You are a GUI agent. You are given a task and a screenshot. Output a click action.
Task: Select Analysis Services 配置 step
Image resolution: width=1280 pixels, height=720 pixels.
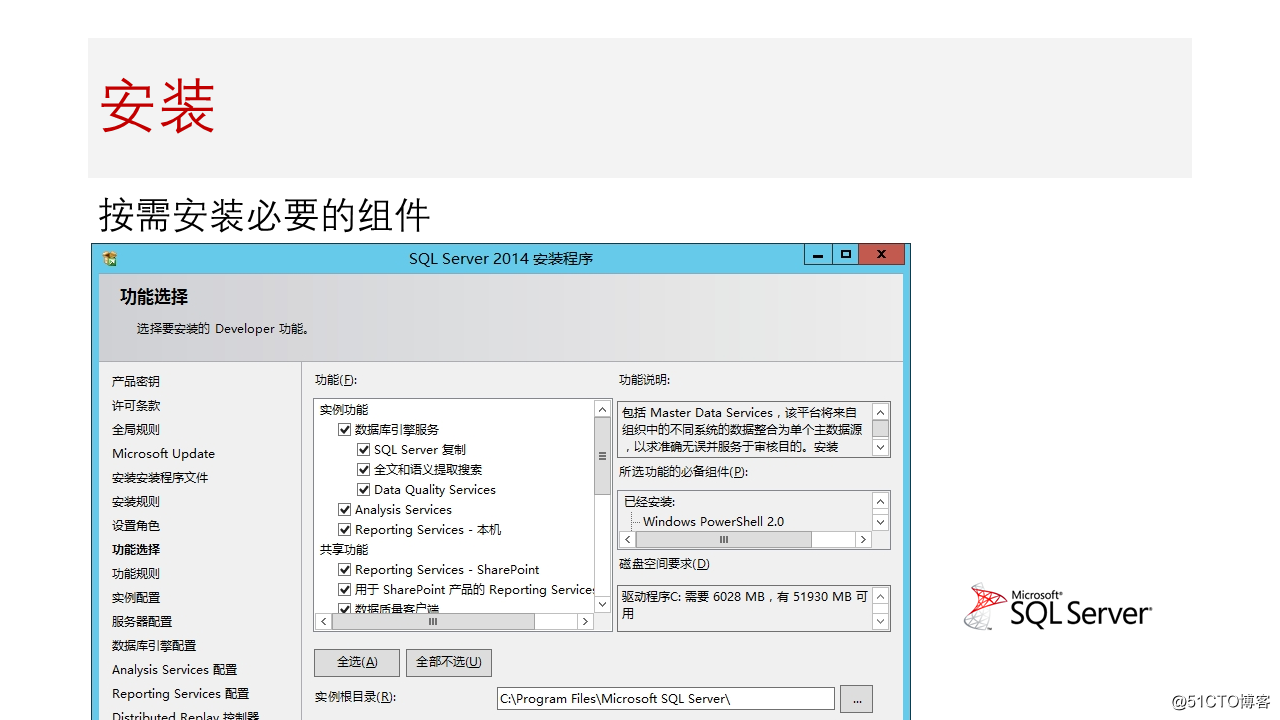tap(175, 670)
